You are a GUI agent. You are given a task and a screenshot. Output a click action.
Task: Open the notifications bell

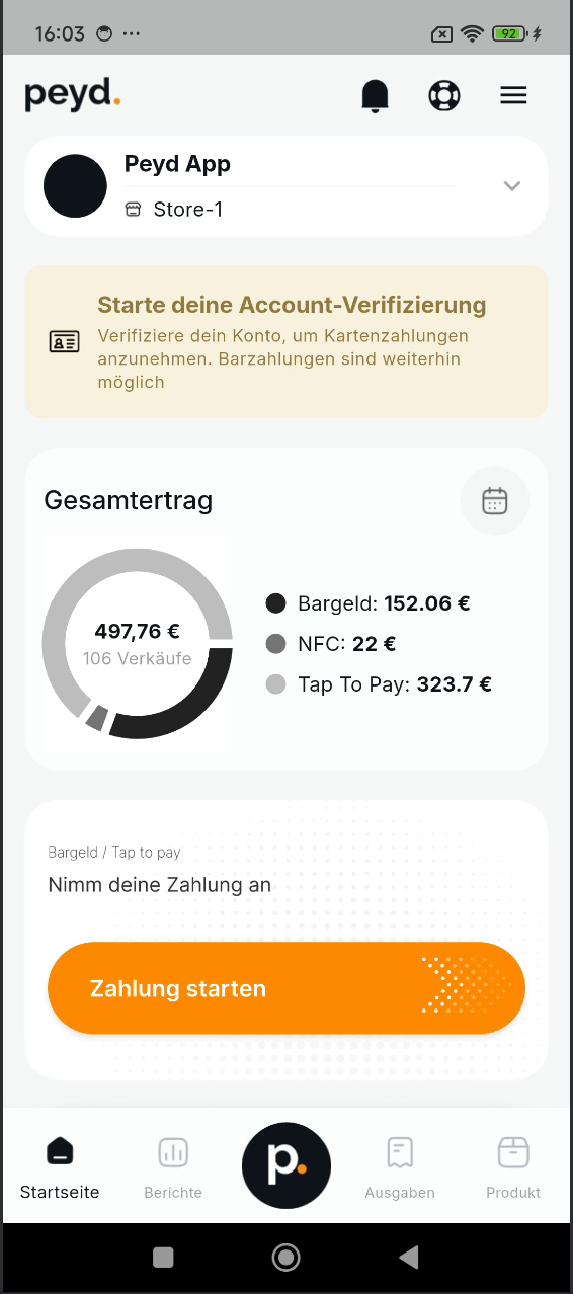[375, 95]
